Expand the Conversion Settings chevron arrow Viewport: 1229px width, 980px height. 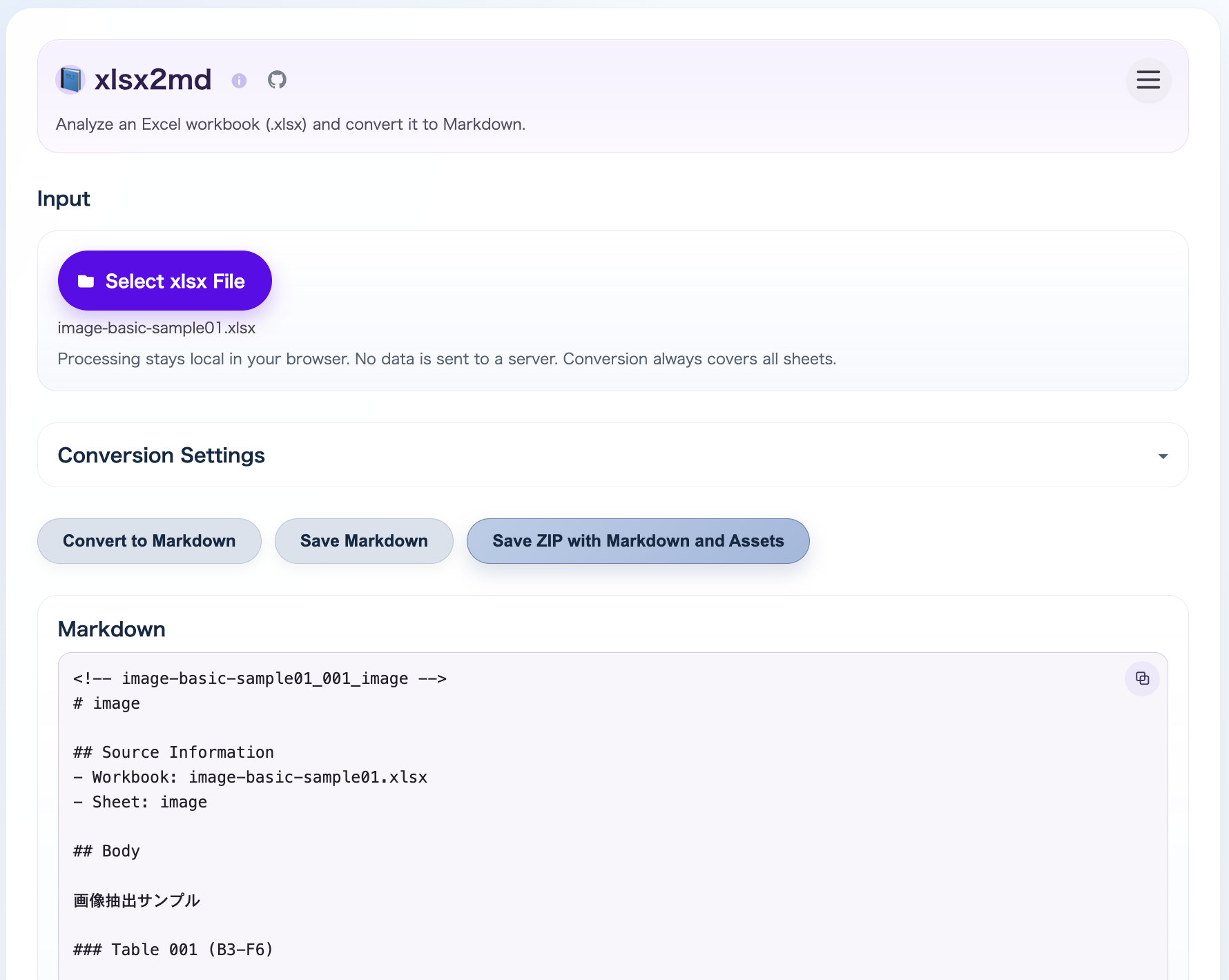point(1163,455)
